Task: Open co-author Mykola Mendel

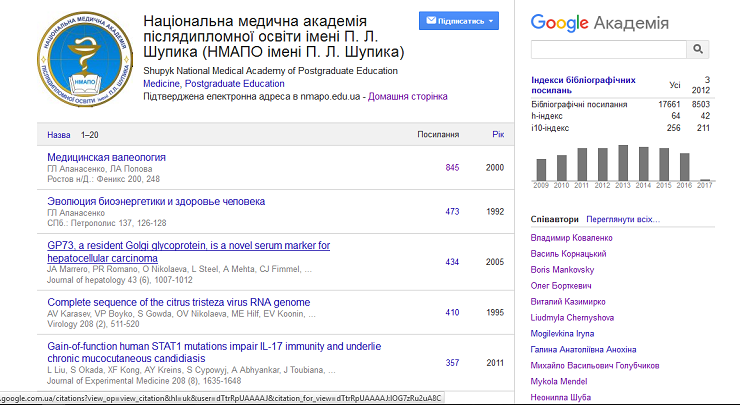Action: (x=559, y=381)
